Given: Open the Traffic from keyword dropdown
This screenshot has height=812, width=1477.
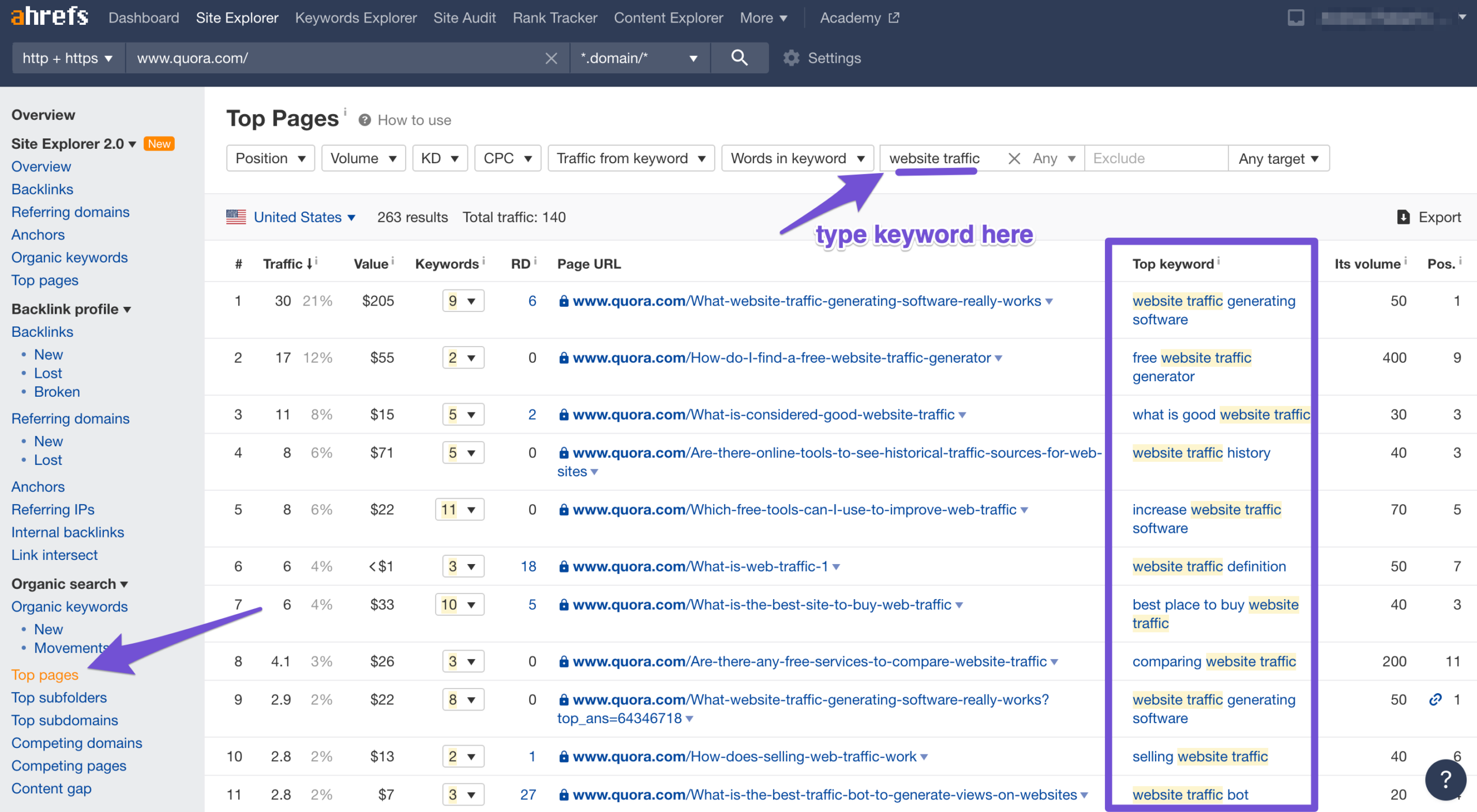Looking at the screenshot, I should [x=631, y=158].
